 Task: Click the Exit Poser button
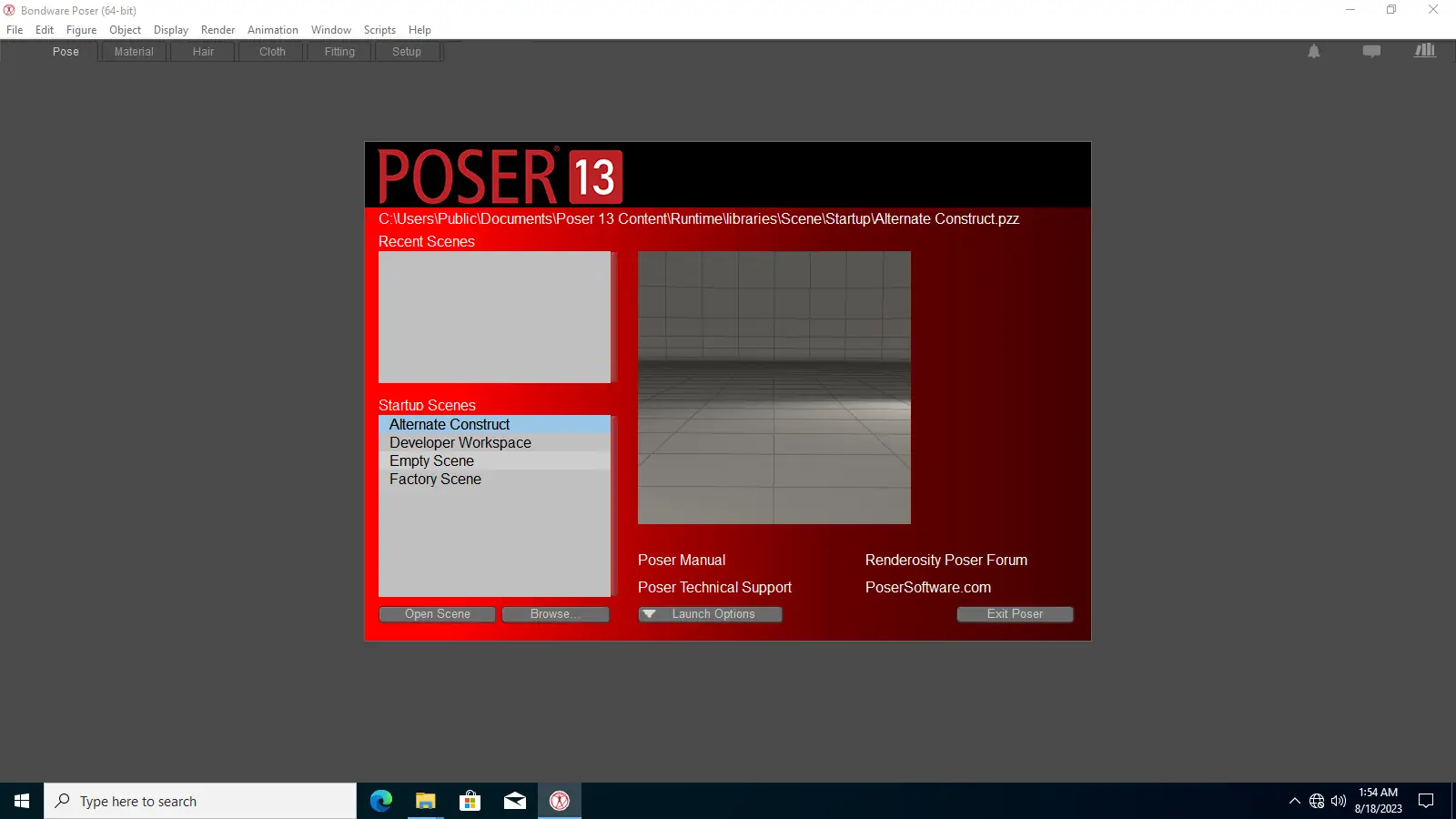(1015, 614)
